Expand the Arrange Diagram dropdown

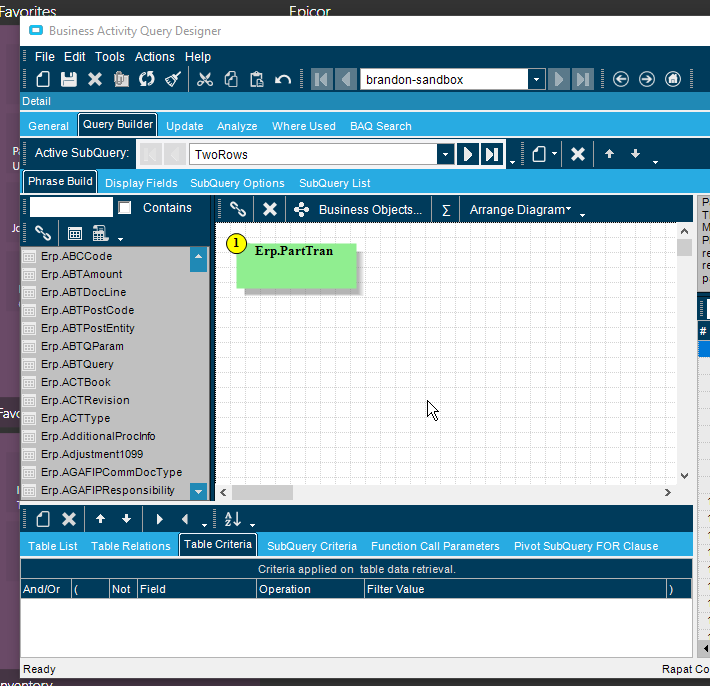point(520,210)
